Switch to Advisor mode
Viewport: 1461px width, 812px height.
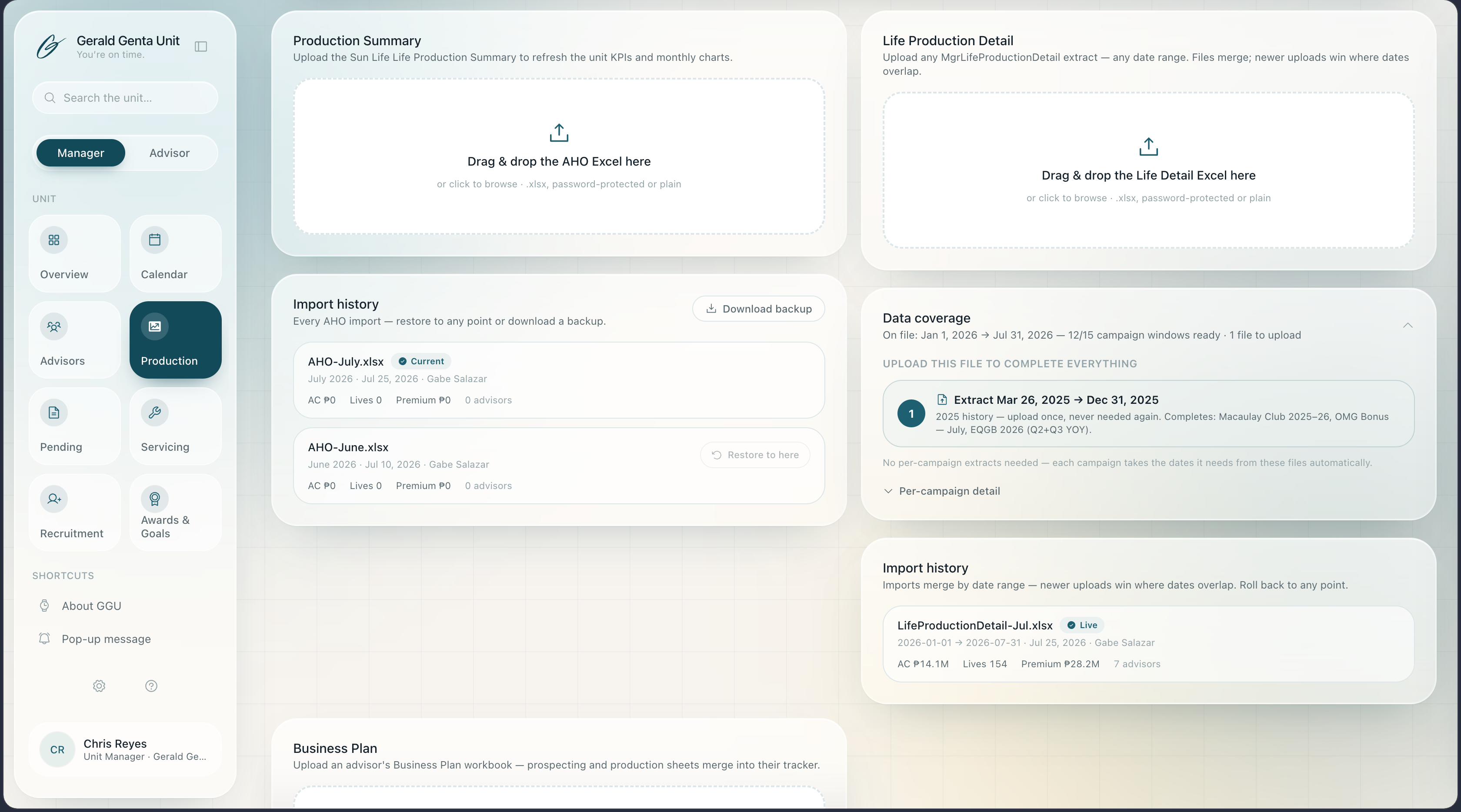[170, 153]
